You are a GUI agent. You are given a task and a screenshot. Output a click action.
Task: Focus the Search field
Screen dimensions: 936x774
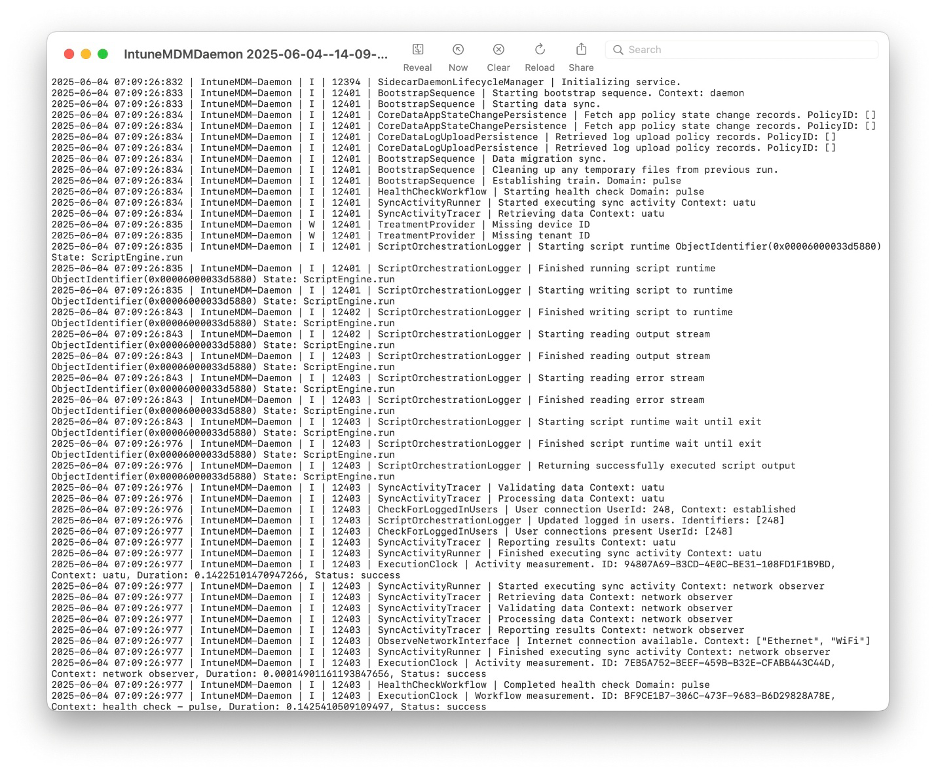[741, 50]
